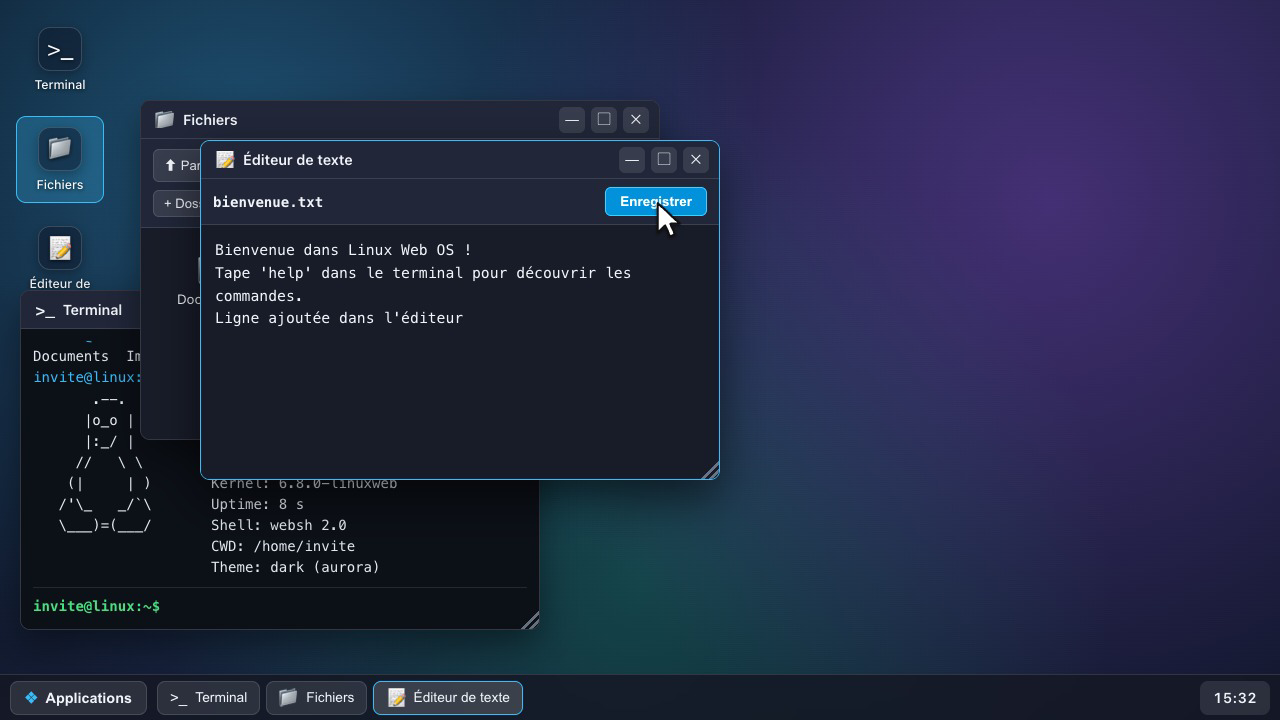Open the Fichiers desktop icon
Image resolution: width=1280 pixels, height=720 pixels.
coord(60,160)
